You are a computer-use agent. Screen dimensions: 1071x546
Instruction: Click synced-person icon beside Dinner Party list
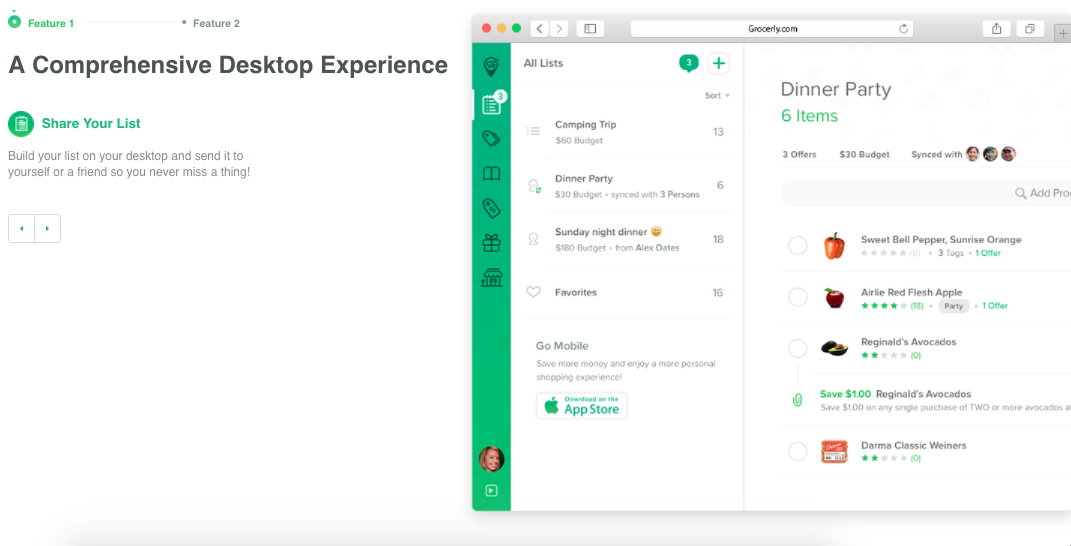pos(534,186)
